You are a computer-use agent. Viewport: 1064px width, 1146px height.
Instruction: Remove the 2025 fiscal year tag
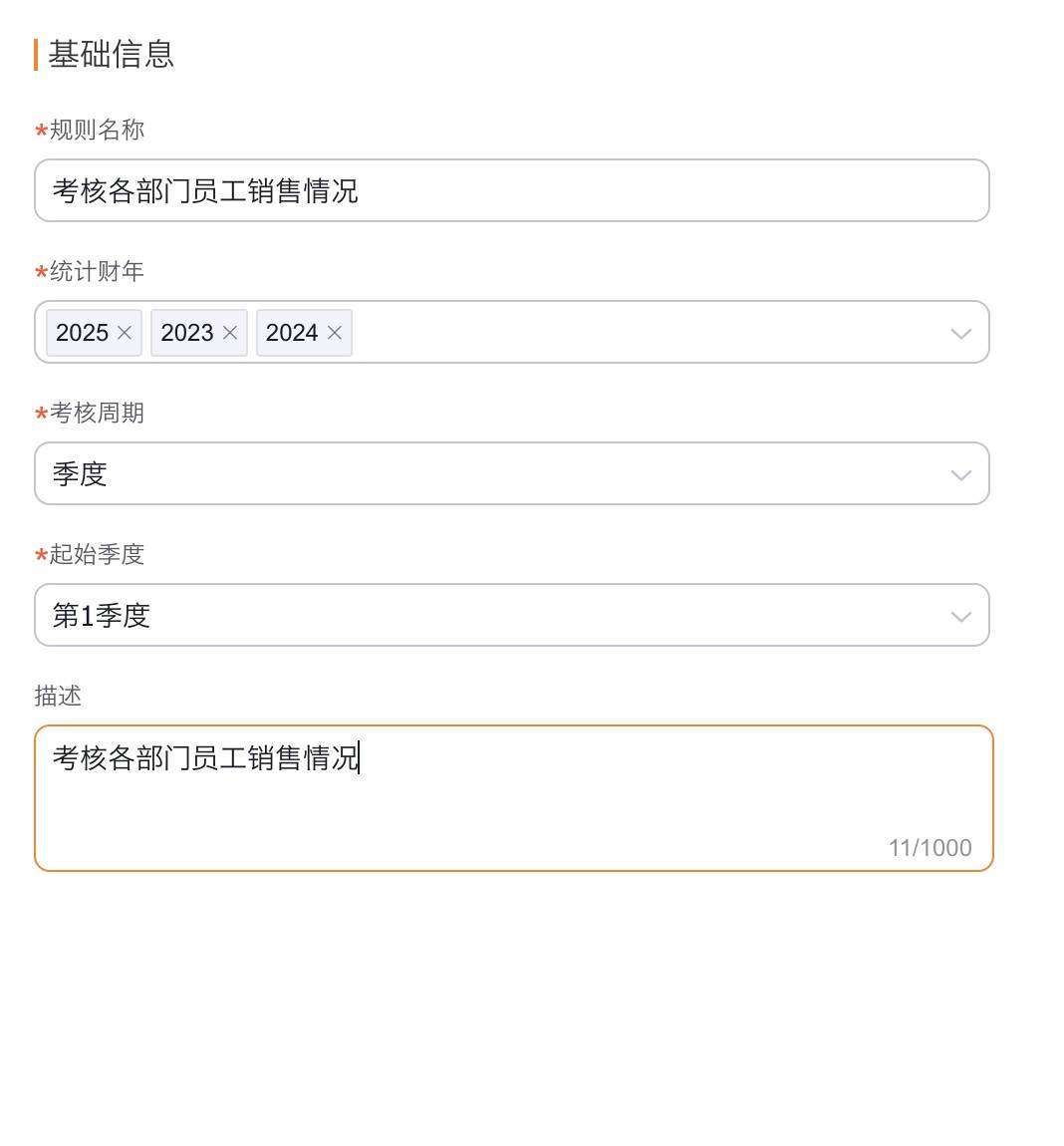coord(125,333)
